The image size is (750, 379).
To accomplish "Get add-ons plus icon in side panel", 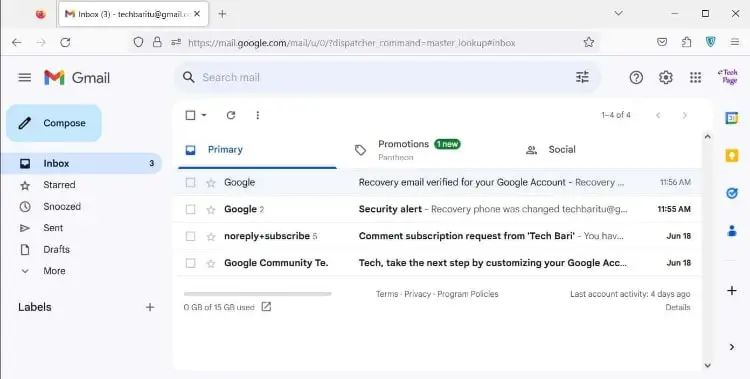I will (731, 290).
